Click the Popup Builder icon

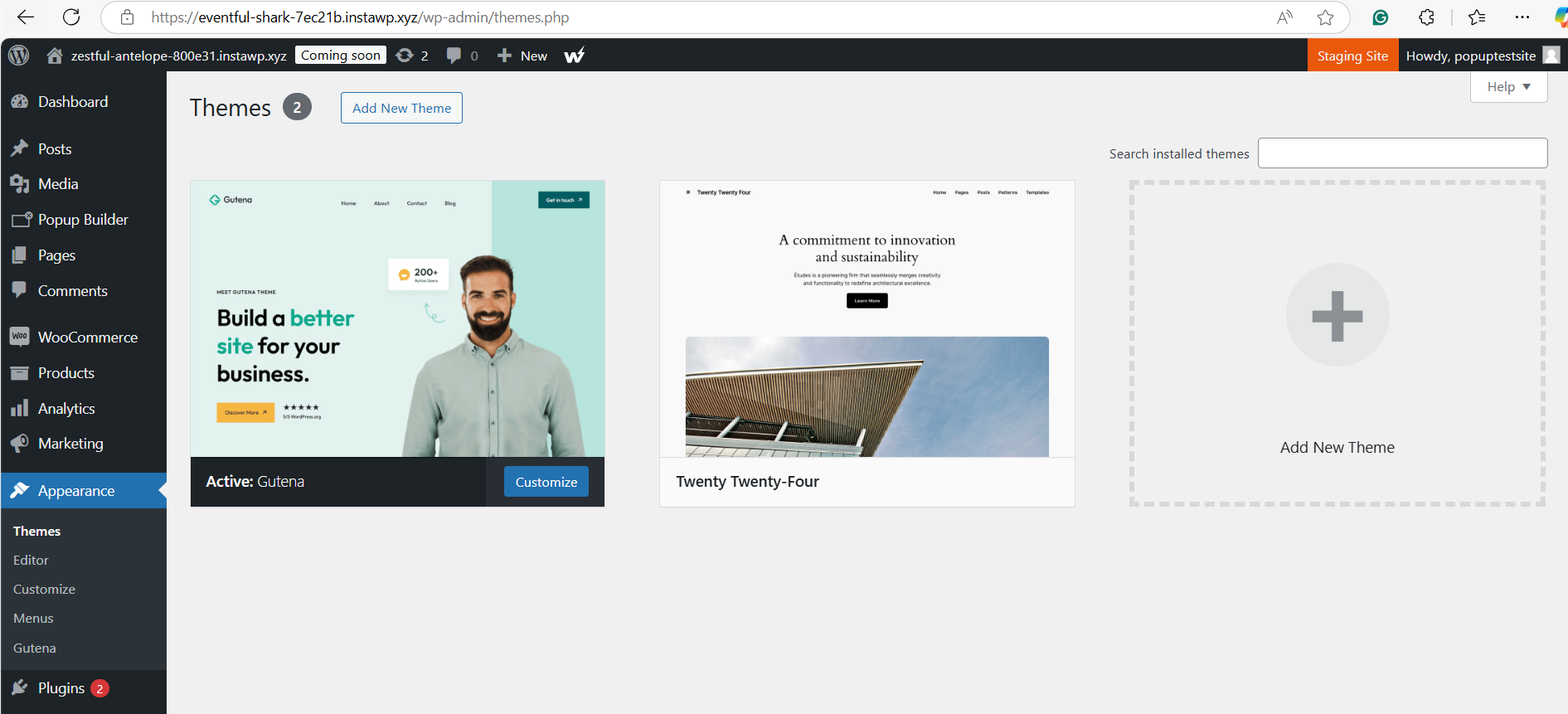tap(22, 220)
